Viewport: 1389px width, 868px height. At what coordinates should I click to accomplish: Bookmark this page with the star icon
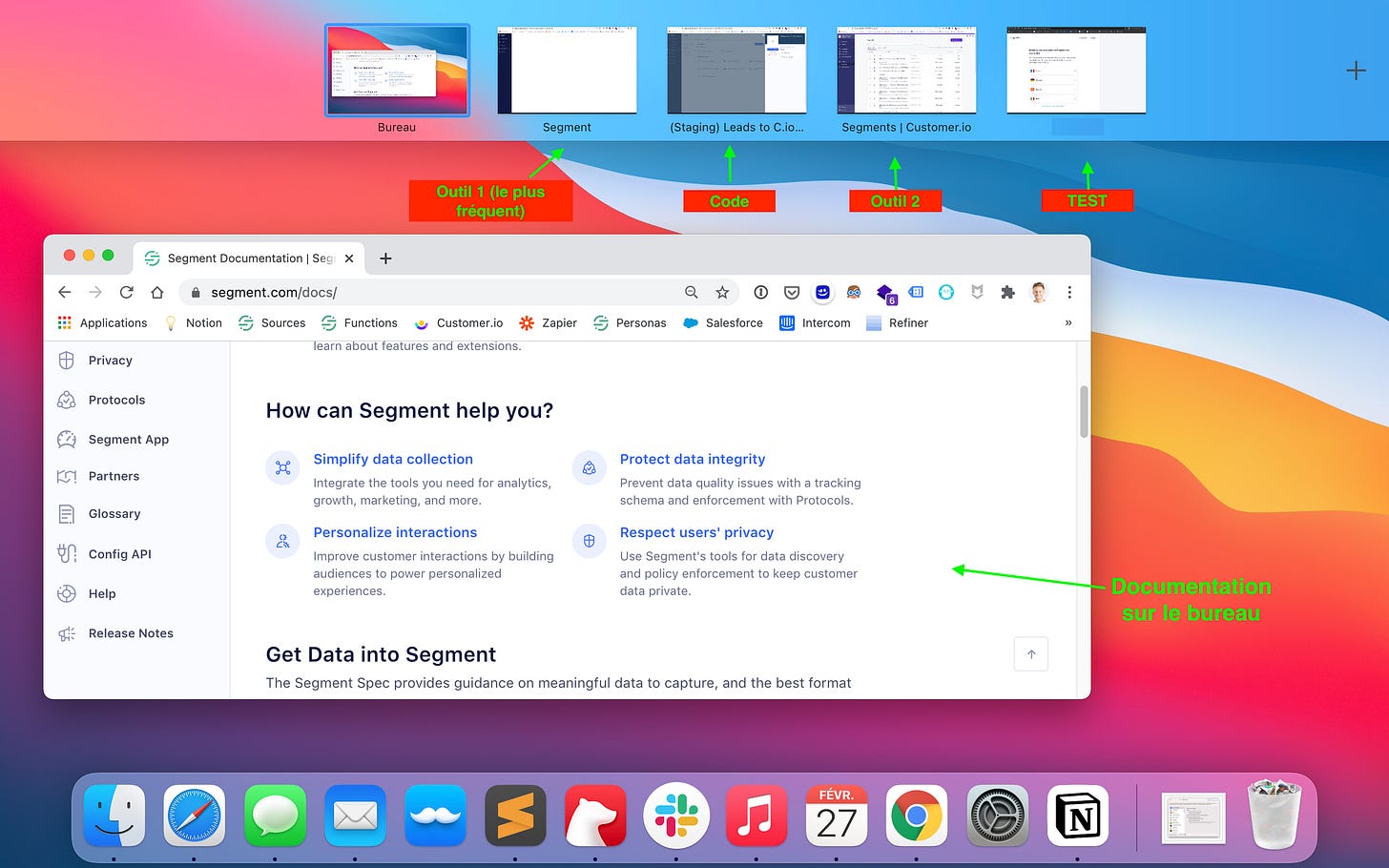tap(722, 292)
